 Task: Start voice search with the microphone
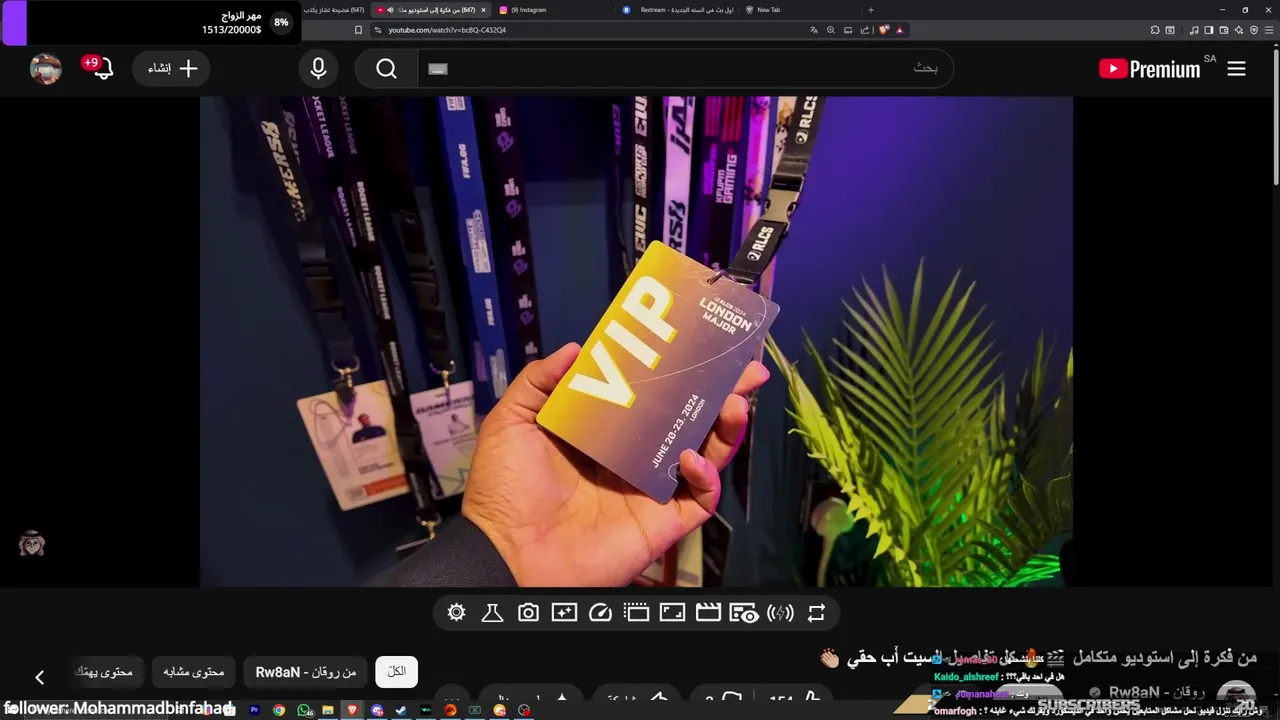[318, 68]
